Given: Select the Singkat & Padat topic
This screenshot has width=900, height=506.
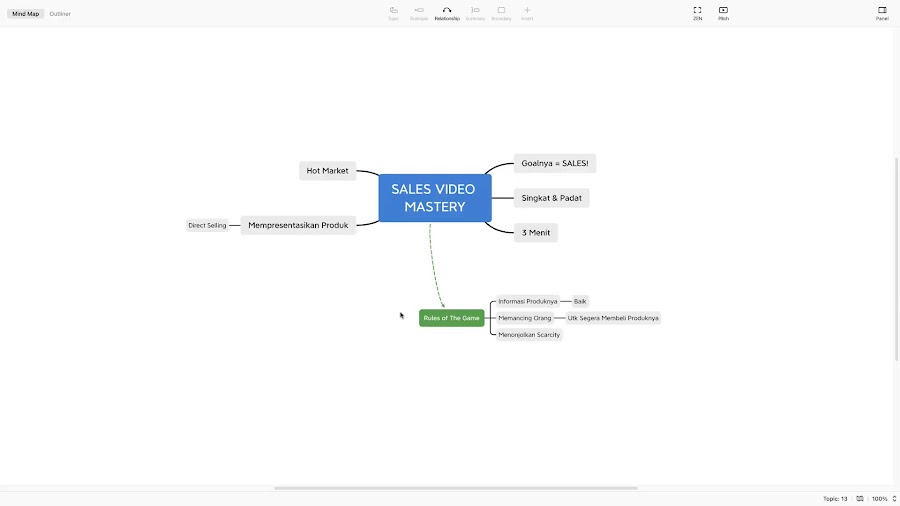Looking at the screenshot, I should pyautogui.click(x=551, y=198).
